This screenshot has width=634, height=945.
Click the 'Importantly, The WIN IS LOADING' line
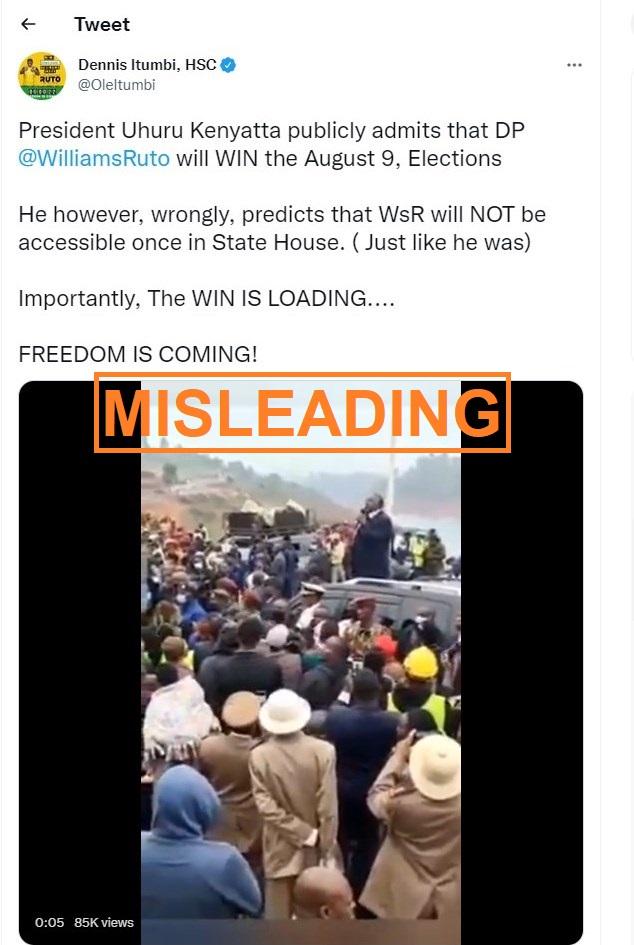tap(207, 298)
